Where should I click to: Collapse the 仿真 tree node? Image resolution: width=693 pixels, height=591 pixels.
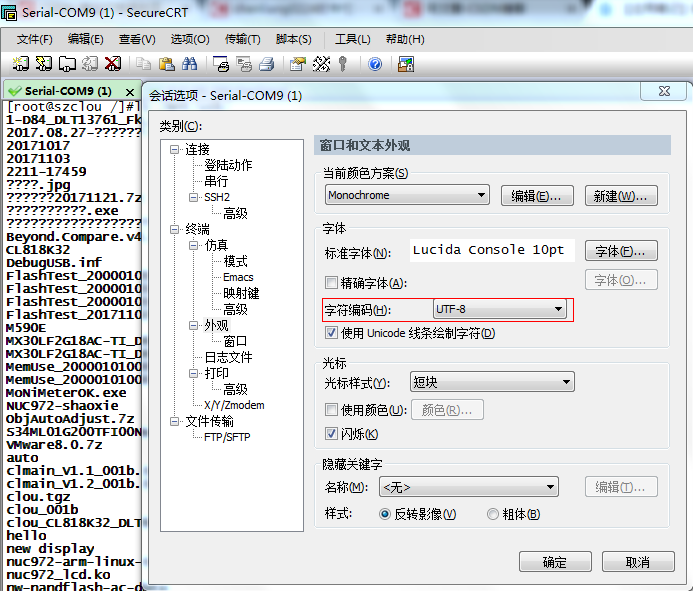[194, 245]
